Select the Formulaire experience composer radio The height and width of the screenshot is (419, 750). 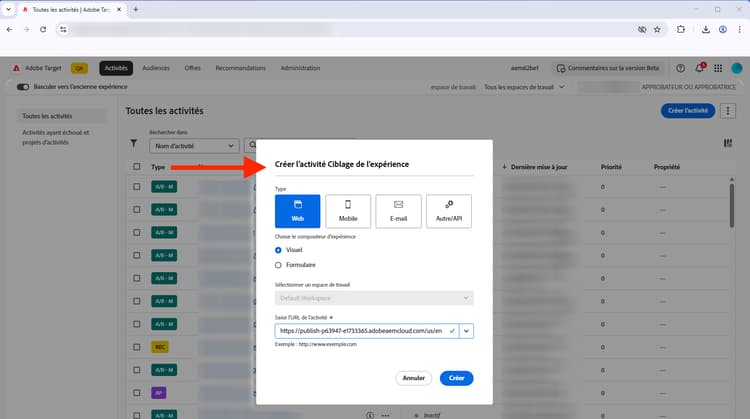click(x=278, y=265)
